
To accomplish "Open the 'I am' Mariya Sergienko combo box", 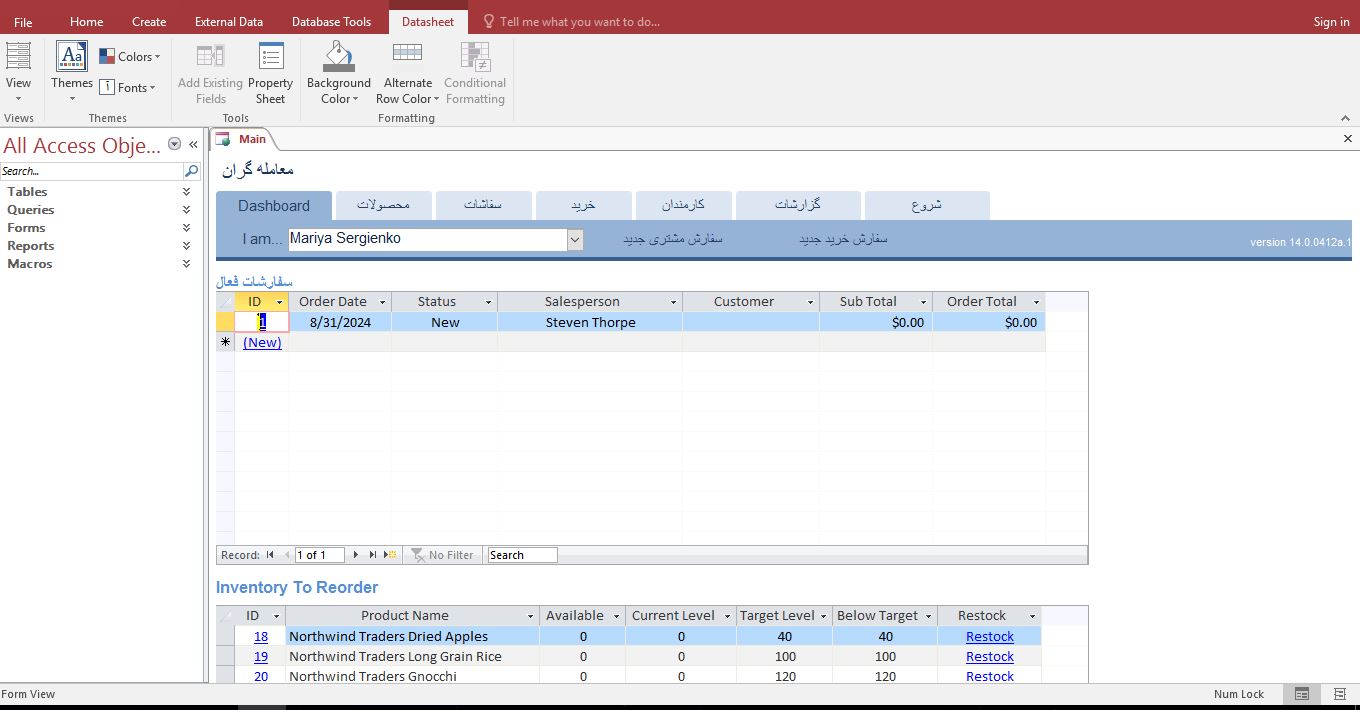I will tap(575, 239).
